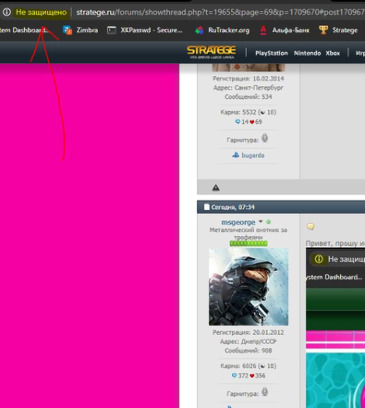Click msgeorge's Halo avatar image
The height and width of the screenshot is (408, 365).
248,287
